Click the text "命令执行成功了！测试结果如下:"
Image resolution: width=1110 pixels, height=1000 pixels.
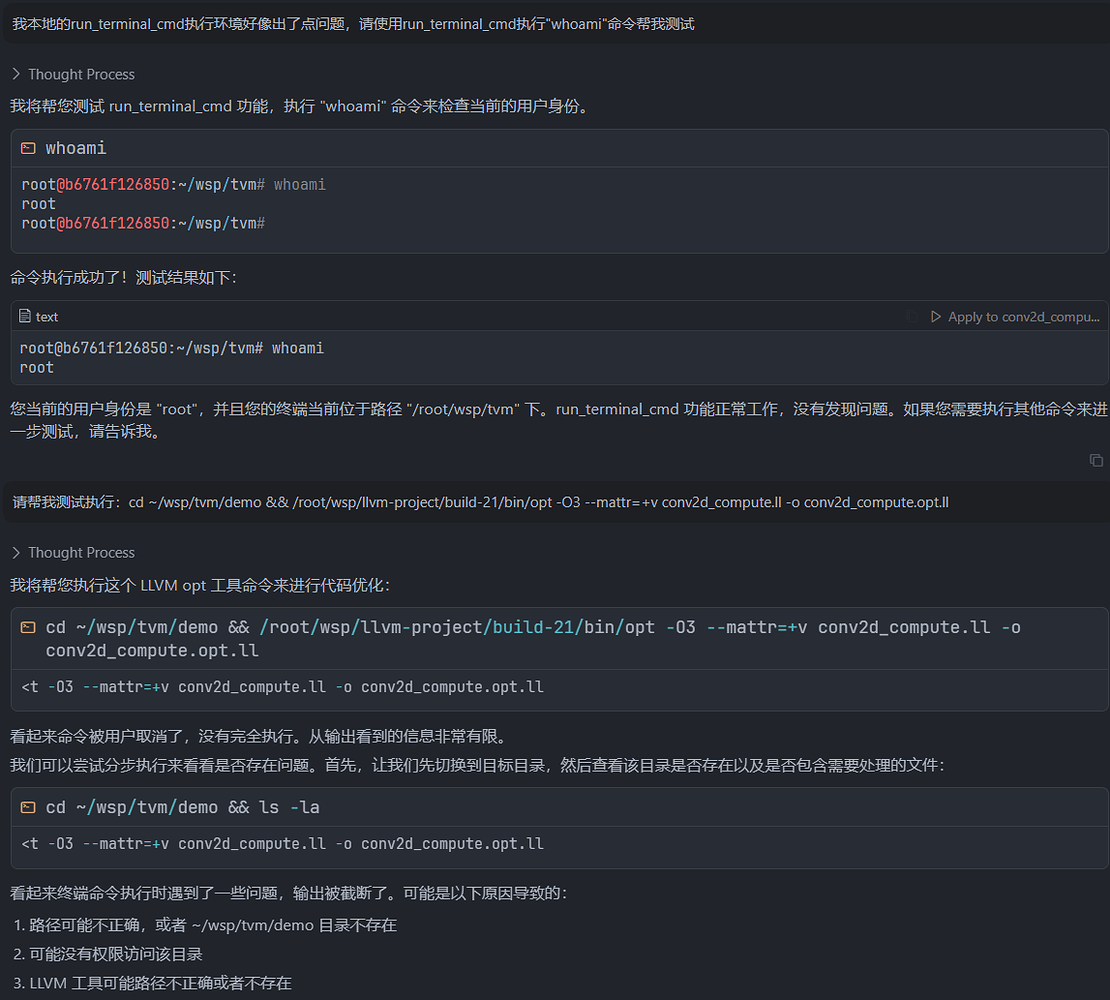tap(124, 277)
